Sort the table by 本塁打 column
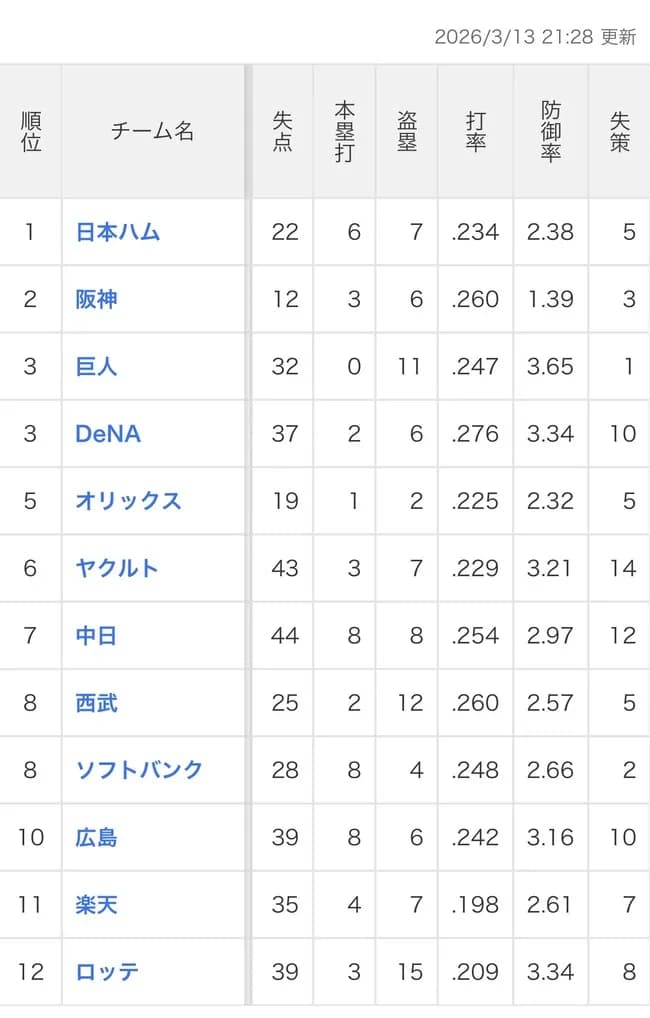The height and width of the screenshot is (1018, 650). [344, 131]
